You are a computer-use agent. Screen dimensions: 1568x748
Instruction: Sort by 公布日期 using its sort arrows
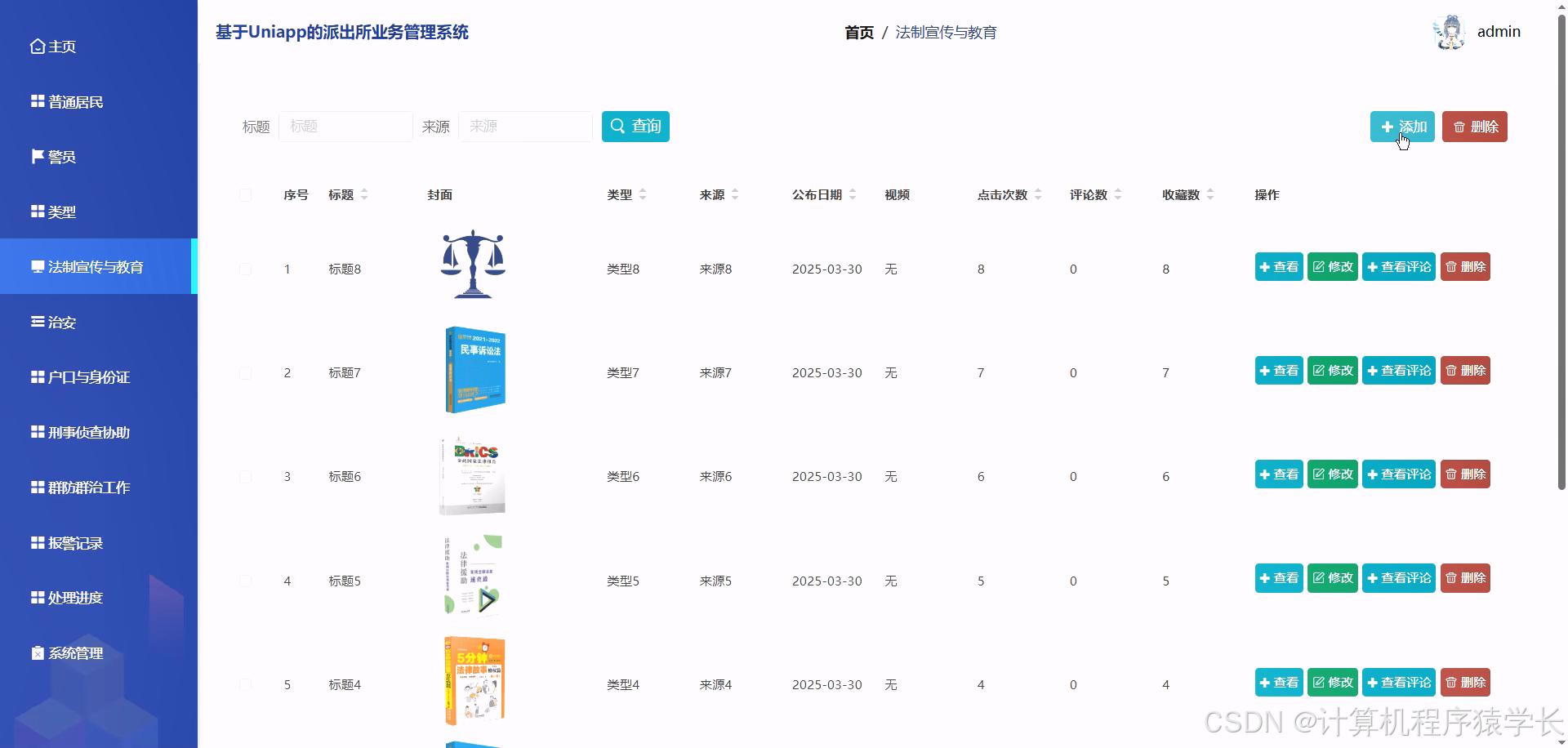[x=853, y=191]
